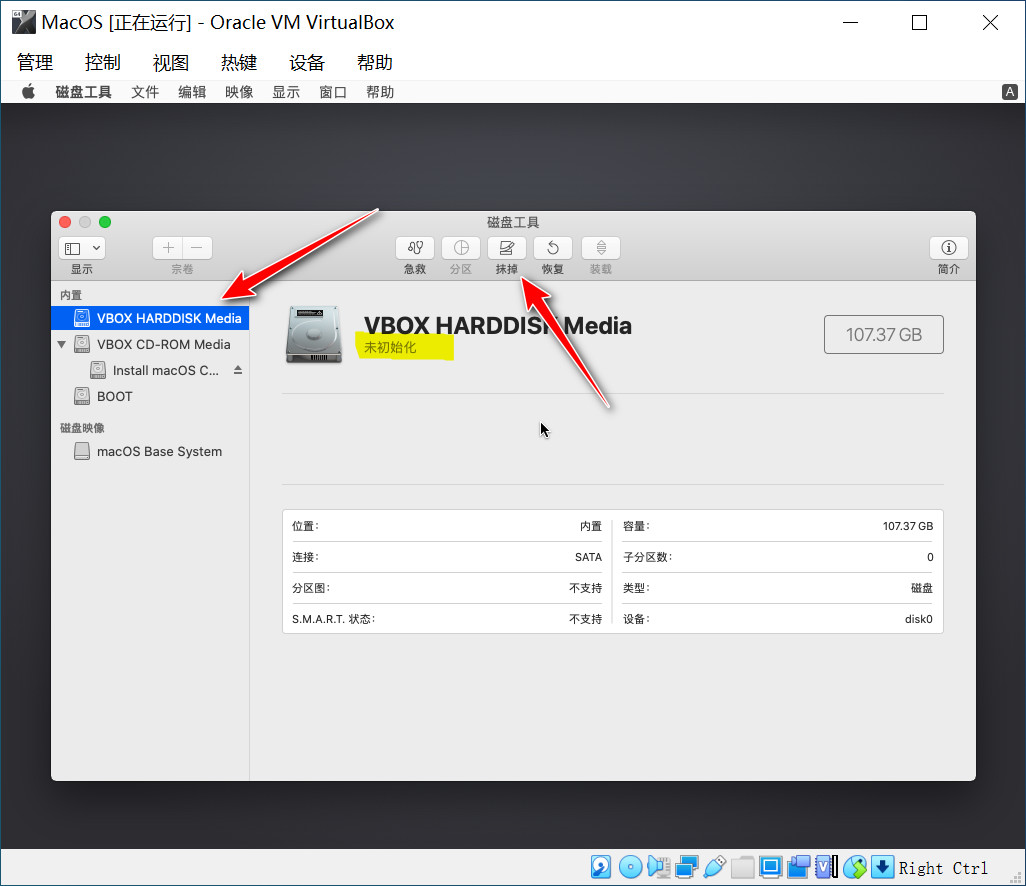Open VirtualBox 控制 menu

tap(103, 63)
